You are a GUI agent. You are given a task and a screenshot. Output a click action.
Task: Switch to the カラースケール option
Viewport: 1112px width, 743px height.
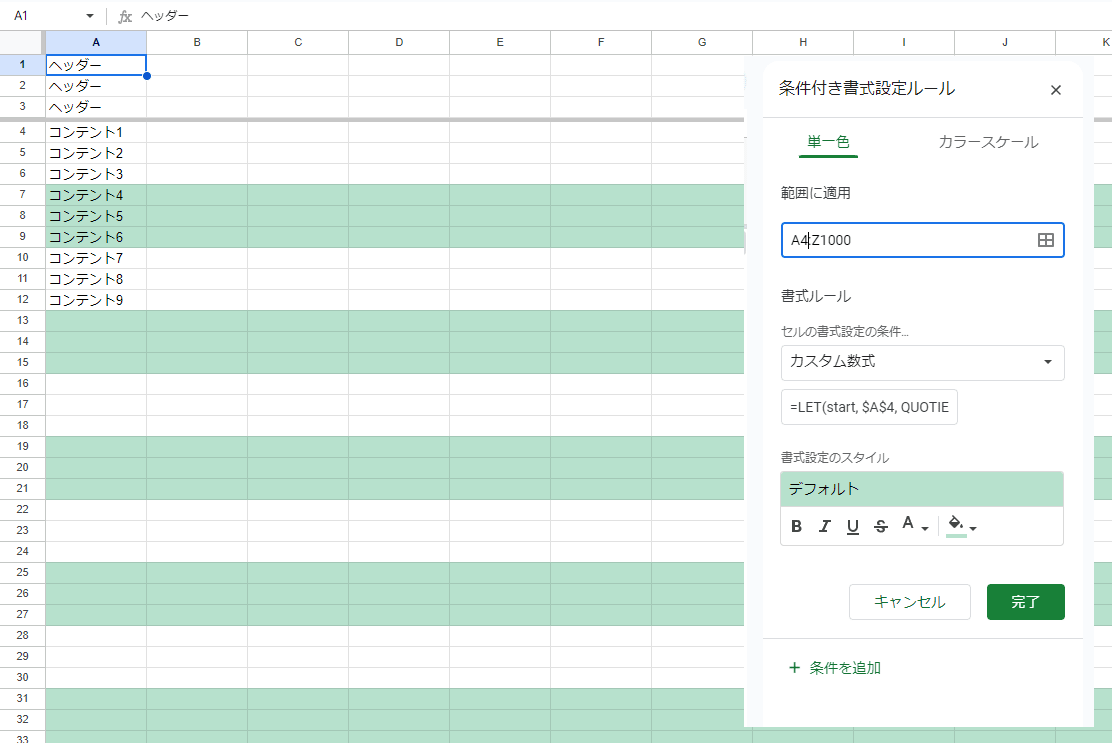[x=987, y=142]
